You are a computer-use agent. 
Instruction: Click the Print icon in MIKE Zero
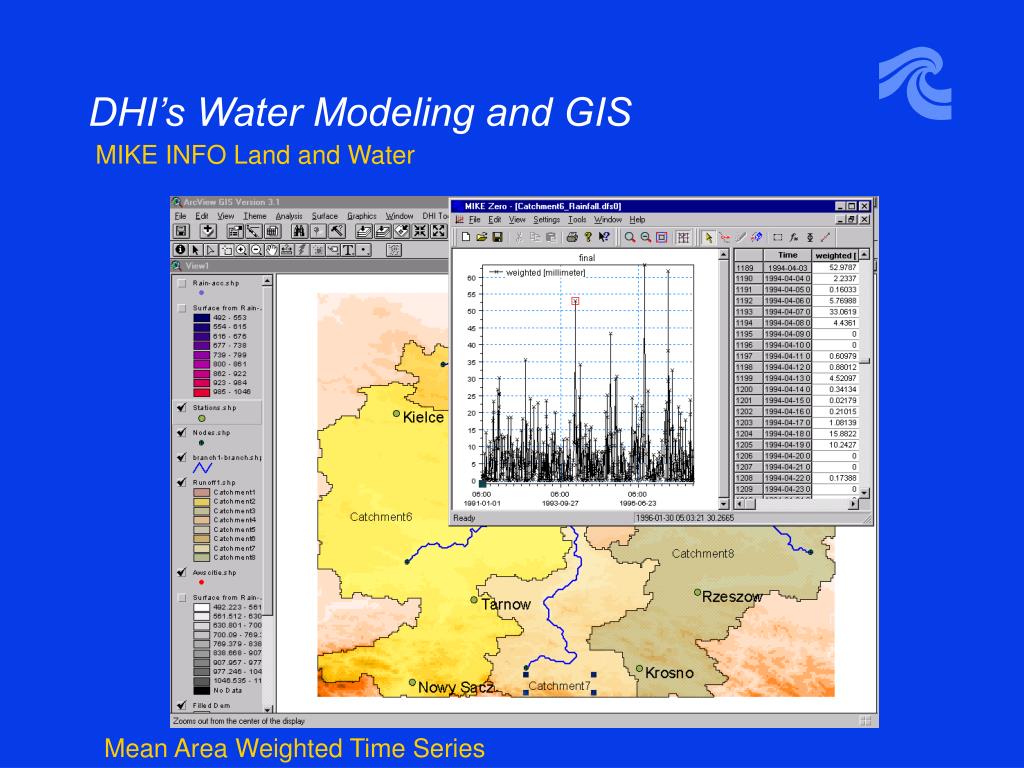(572, 237)
